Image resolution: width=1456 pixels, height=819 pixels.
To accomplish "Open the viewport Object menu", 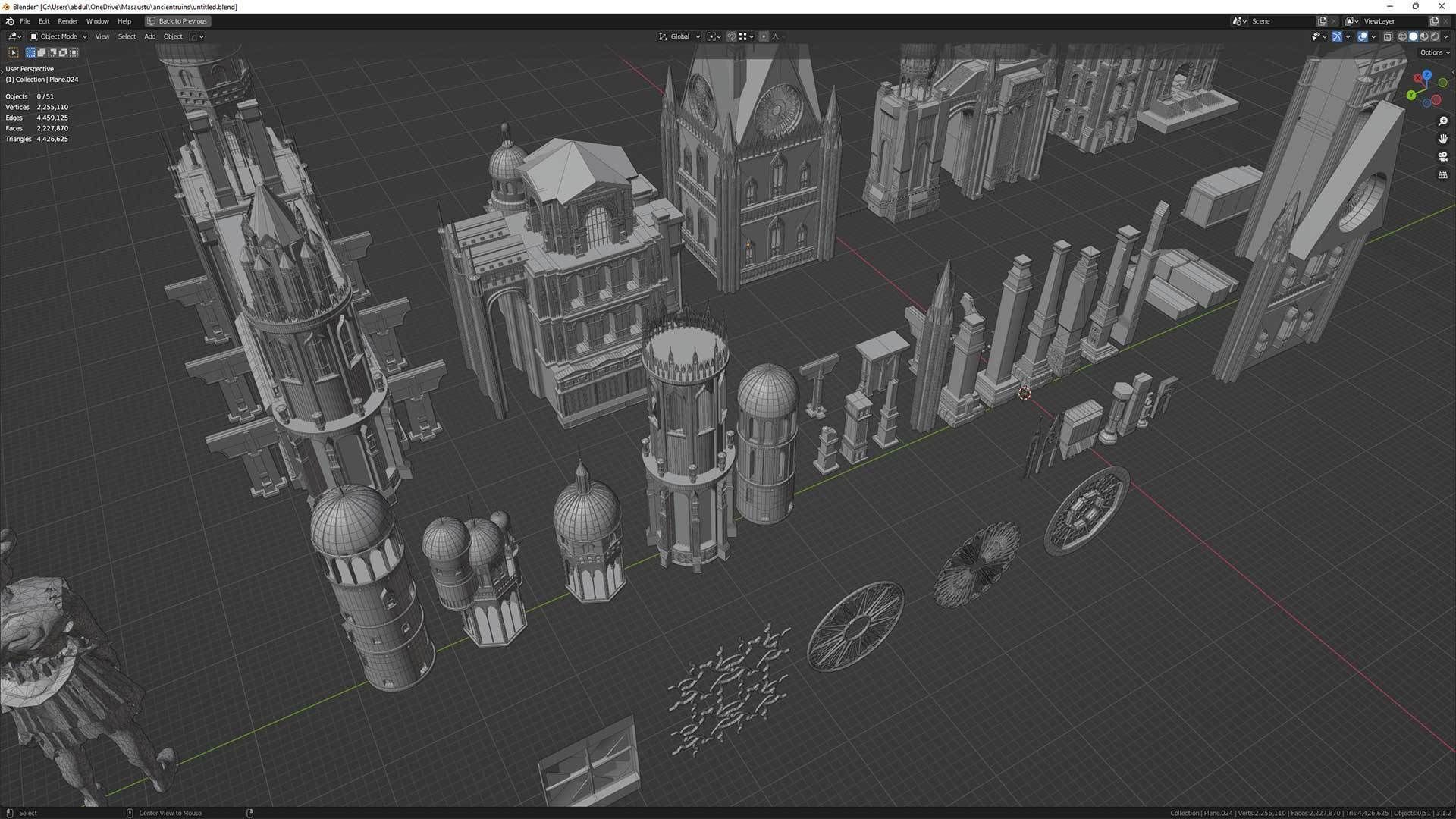I will point(173,36).
